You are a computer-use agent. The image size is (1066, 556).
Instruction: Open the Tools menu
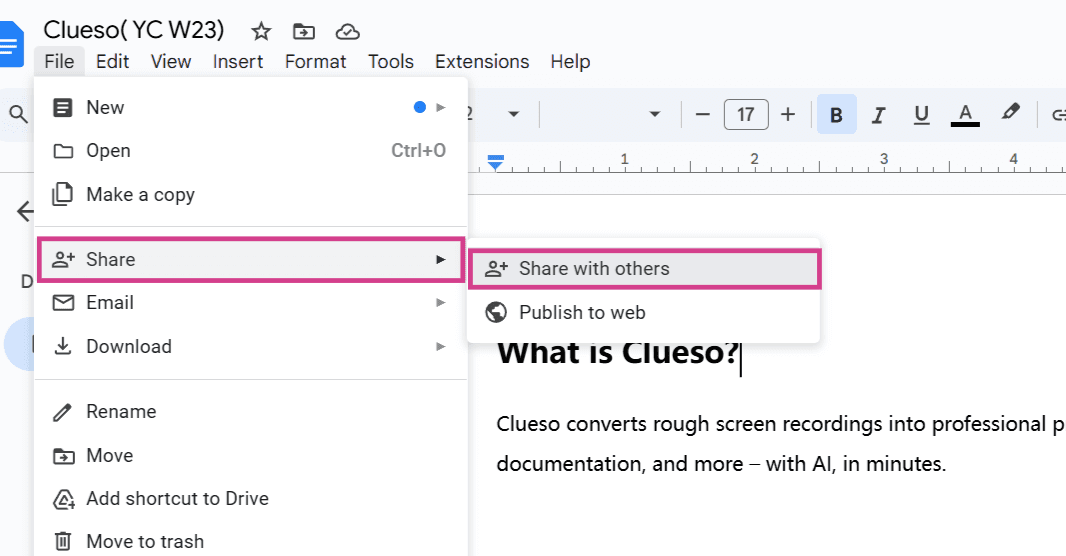390,61
